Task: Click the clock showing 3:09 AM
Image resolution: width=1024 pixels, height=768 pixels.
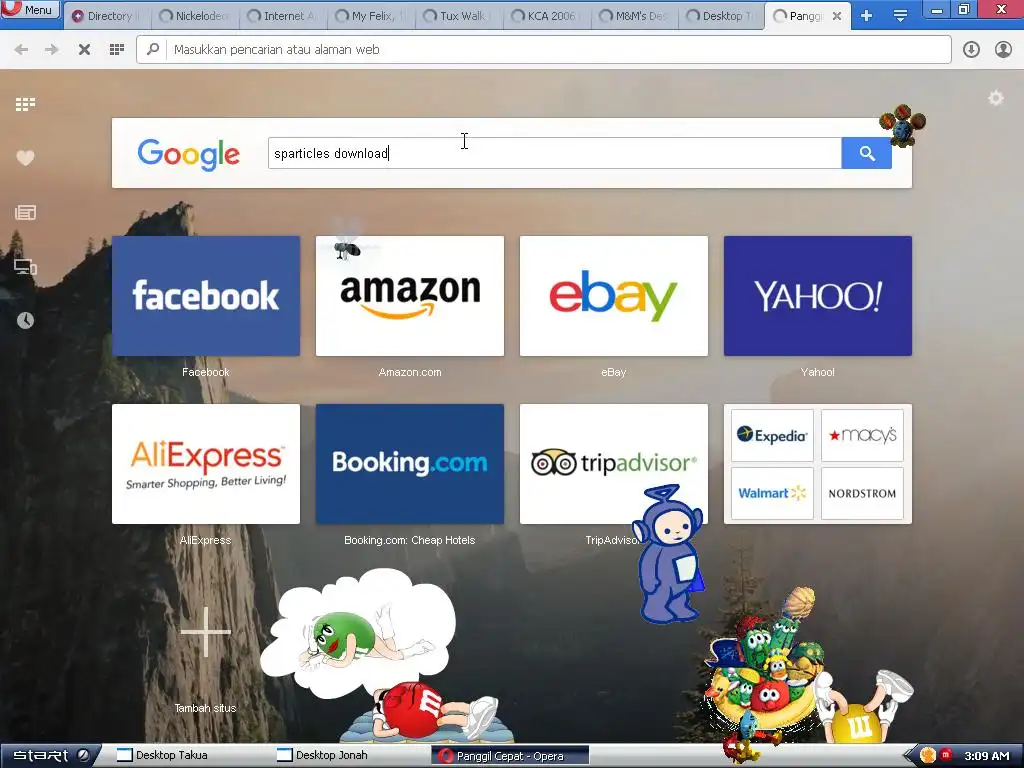Action: point(986,756)
